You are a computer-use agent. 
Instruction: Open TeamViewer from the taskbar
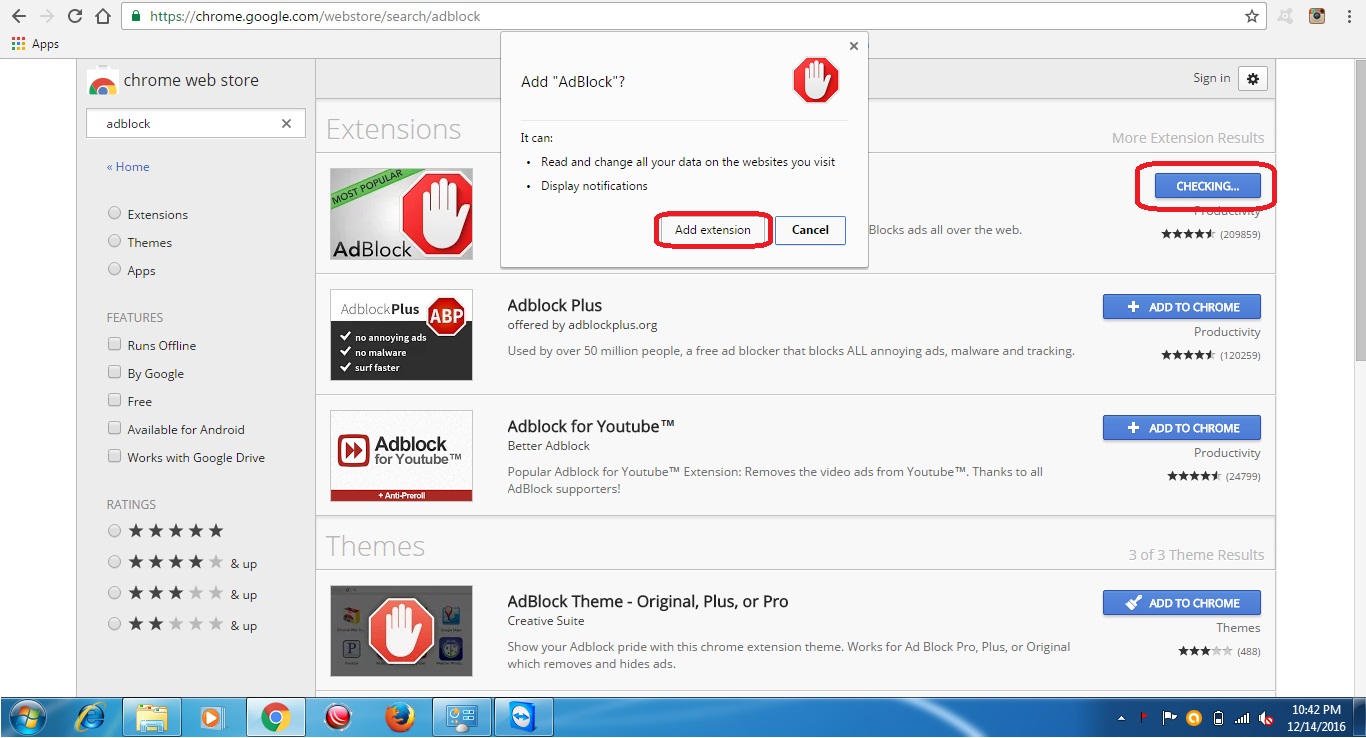[523, 717]
